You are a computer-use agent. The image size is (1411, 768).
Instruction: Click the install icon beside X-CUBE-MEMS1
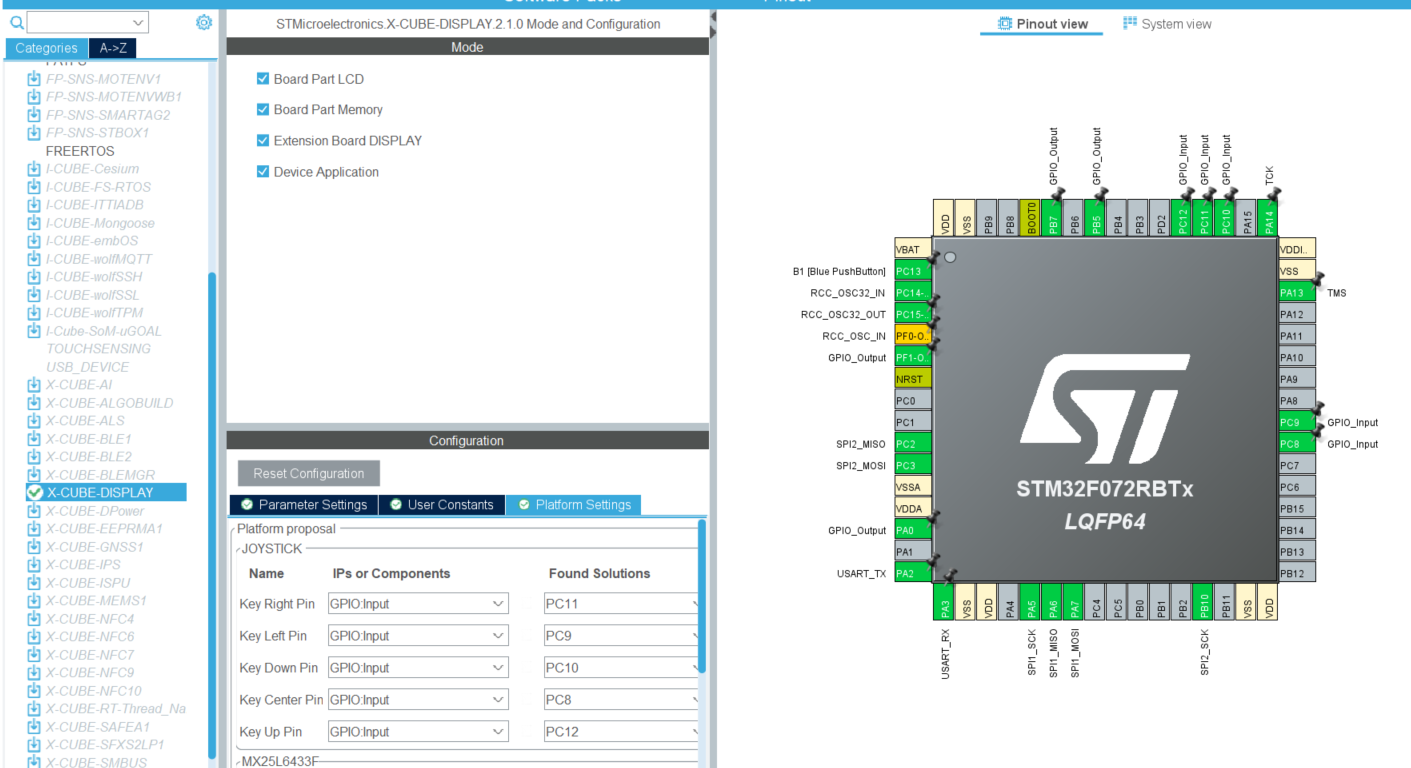pos(33,600)
